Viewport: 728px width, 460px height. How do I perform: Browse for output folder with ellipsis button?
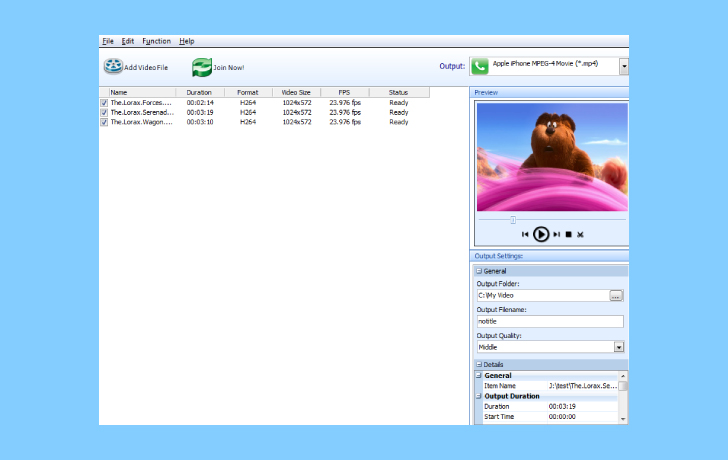pos(616,296)
